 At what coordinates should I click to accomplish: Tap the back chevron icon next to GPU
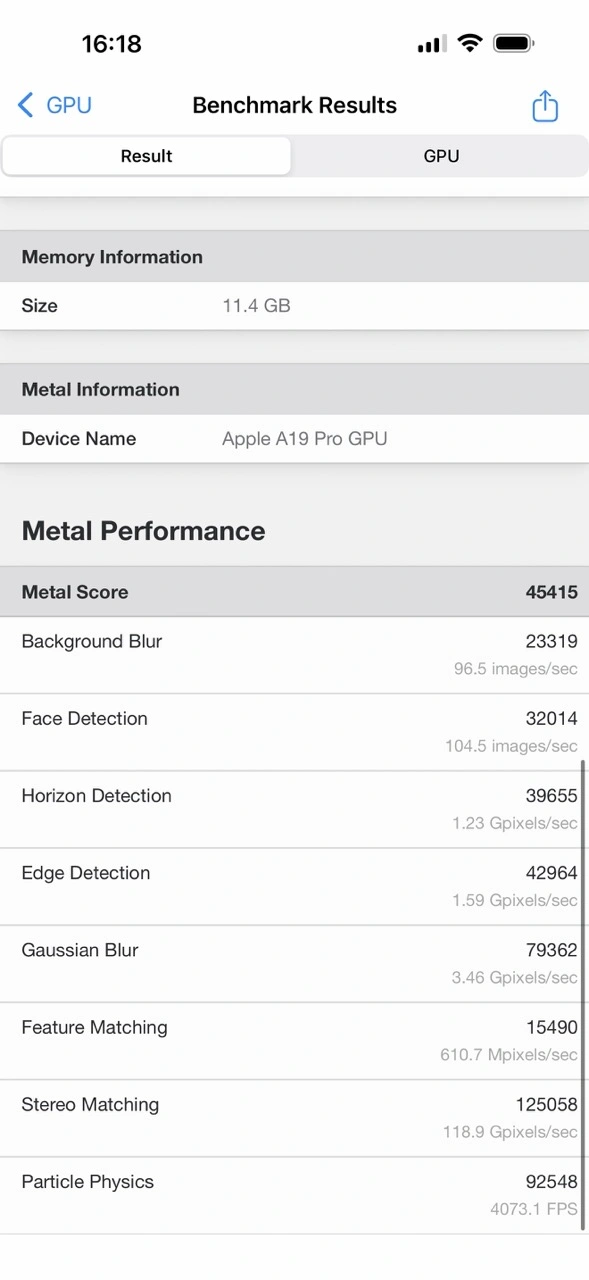[25, 105]
